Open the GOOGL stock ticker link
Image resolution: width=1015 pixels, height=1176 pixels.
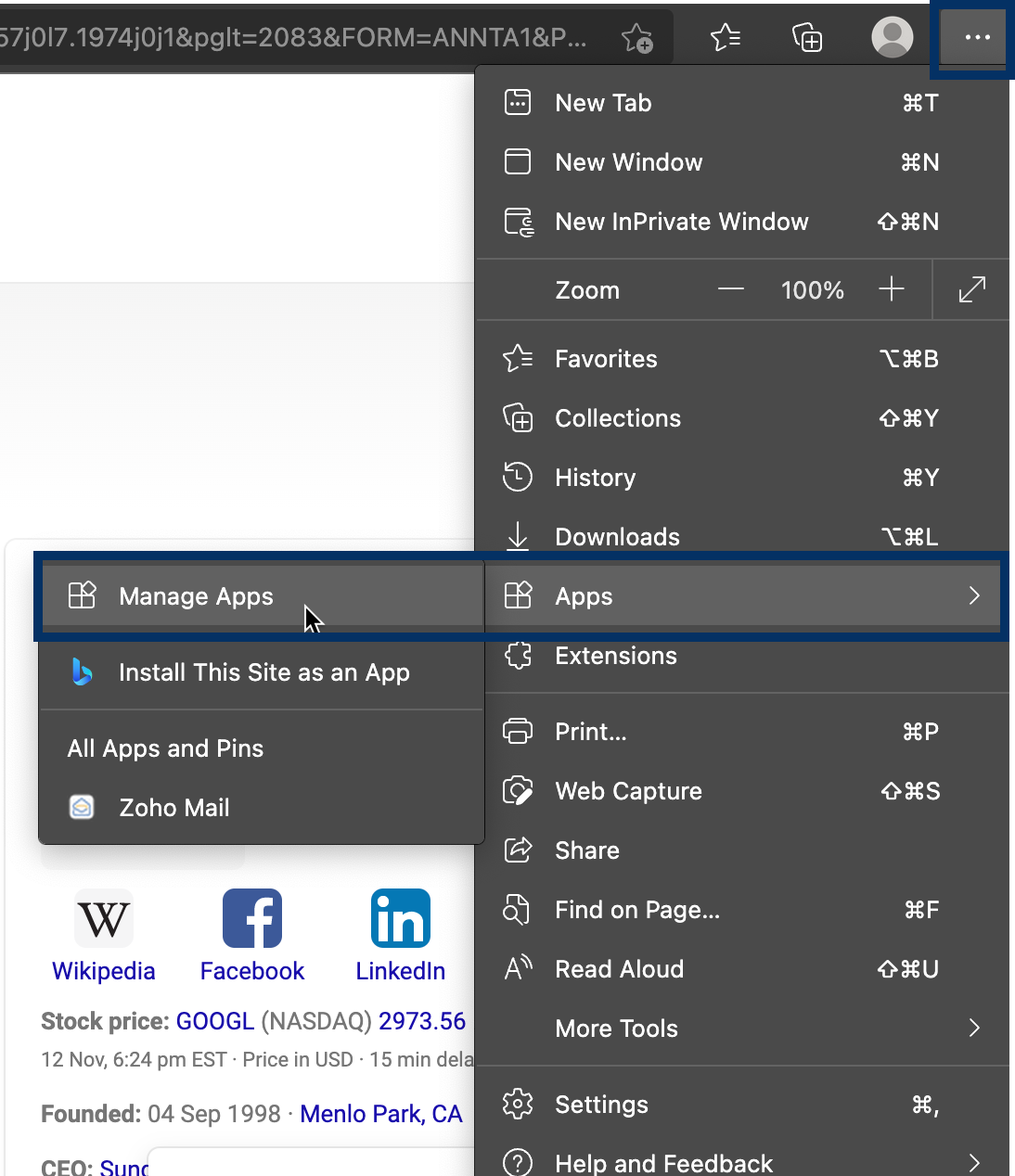click(215, 1021)
